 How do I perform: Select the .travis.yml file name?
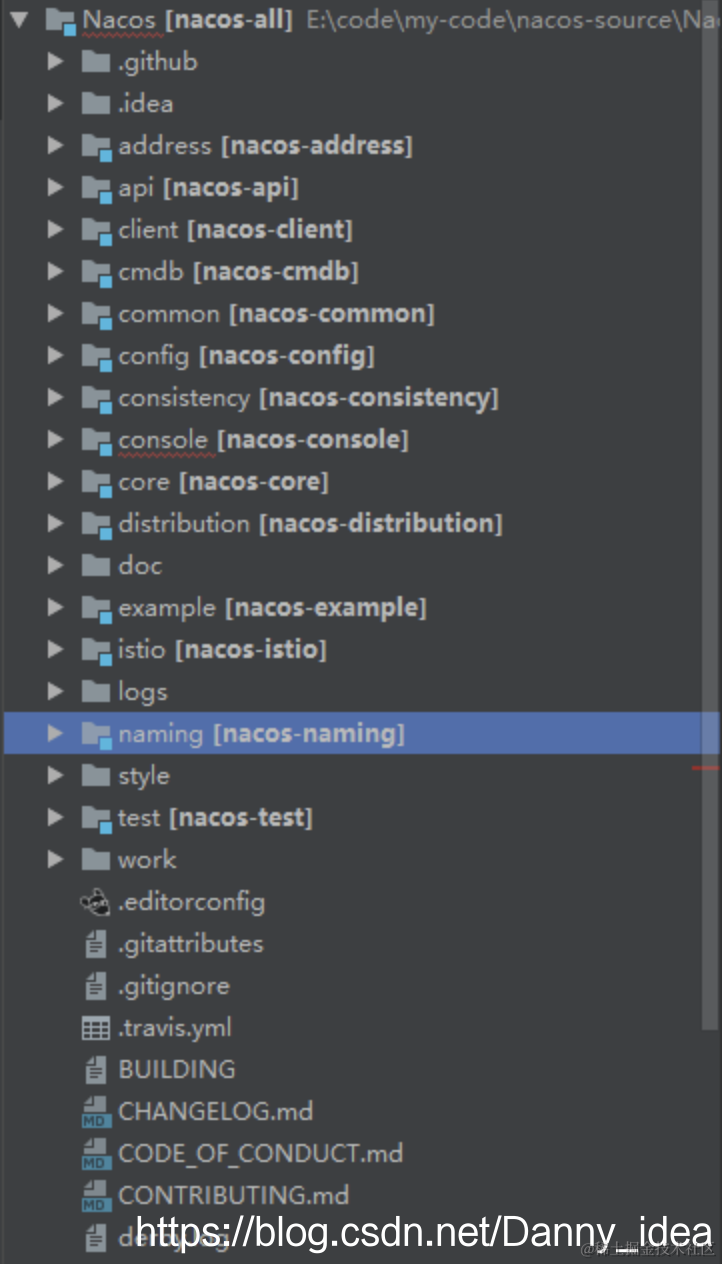(x=175, y=1027)
